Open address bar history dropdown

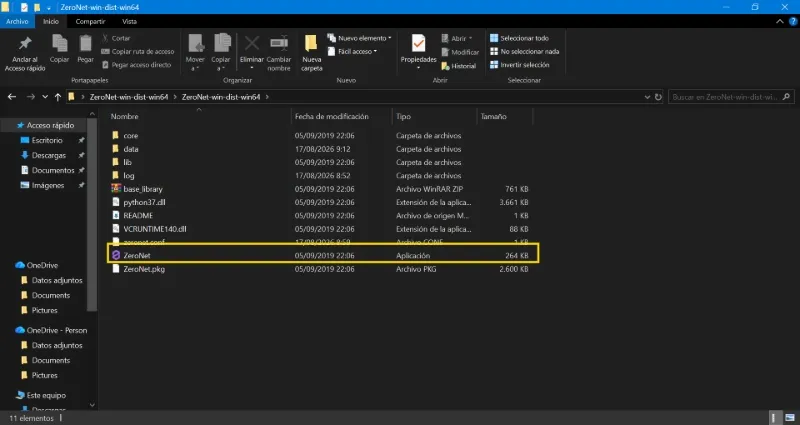pos(647,97)
